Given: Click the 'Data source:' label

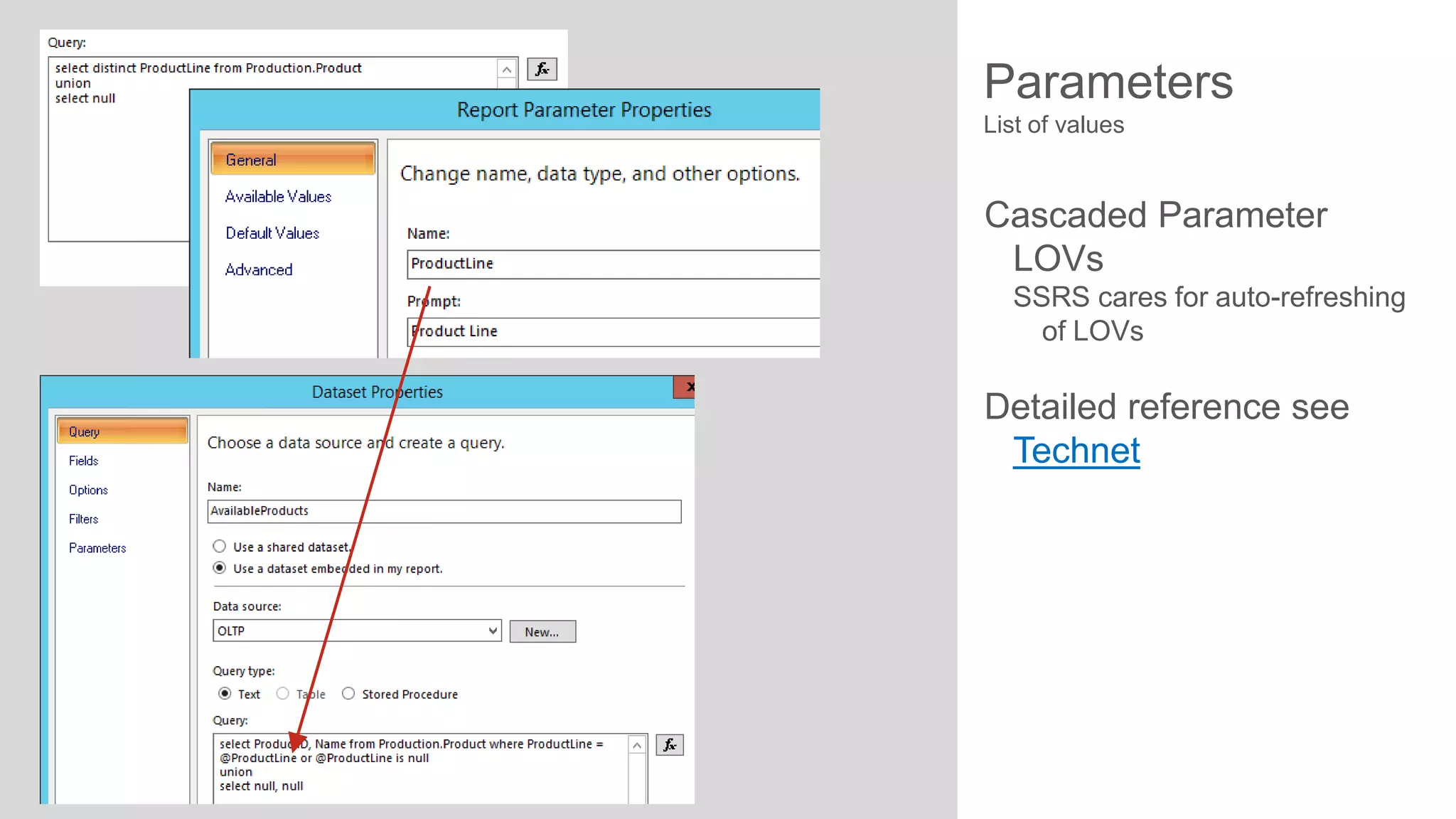Looking at the screenshot, I should pyautogui.click(x=247, y=606).
